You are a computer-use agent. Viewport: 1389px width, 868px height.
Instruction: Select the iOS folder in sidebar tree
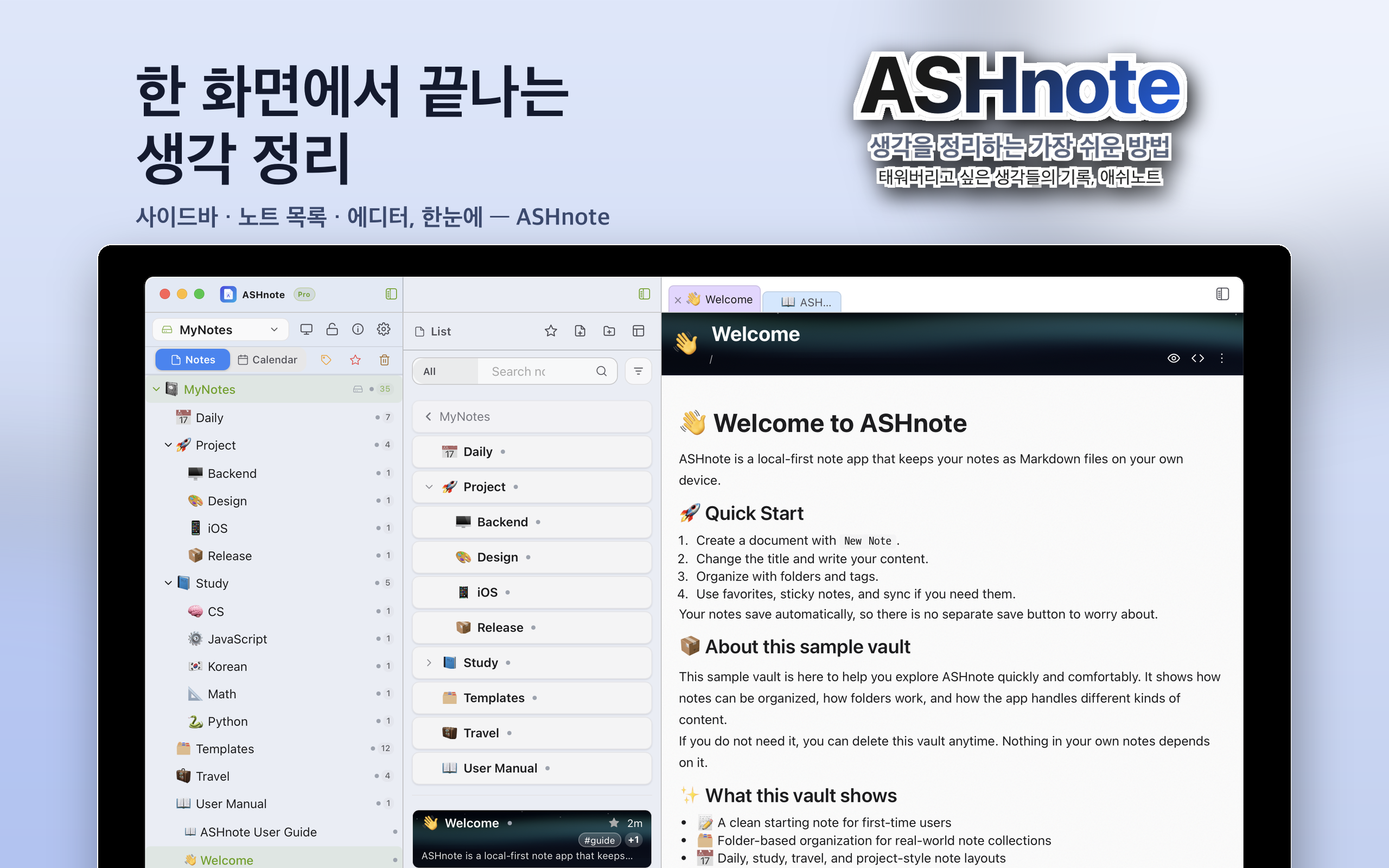point(275,528)
